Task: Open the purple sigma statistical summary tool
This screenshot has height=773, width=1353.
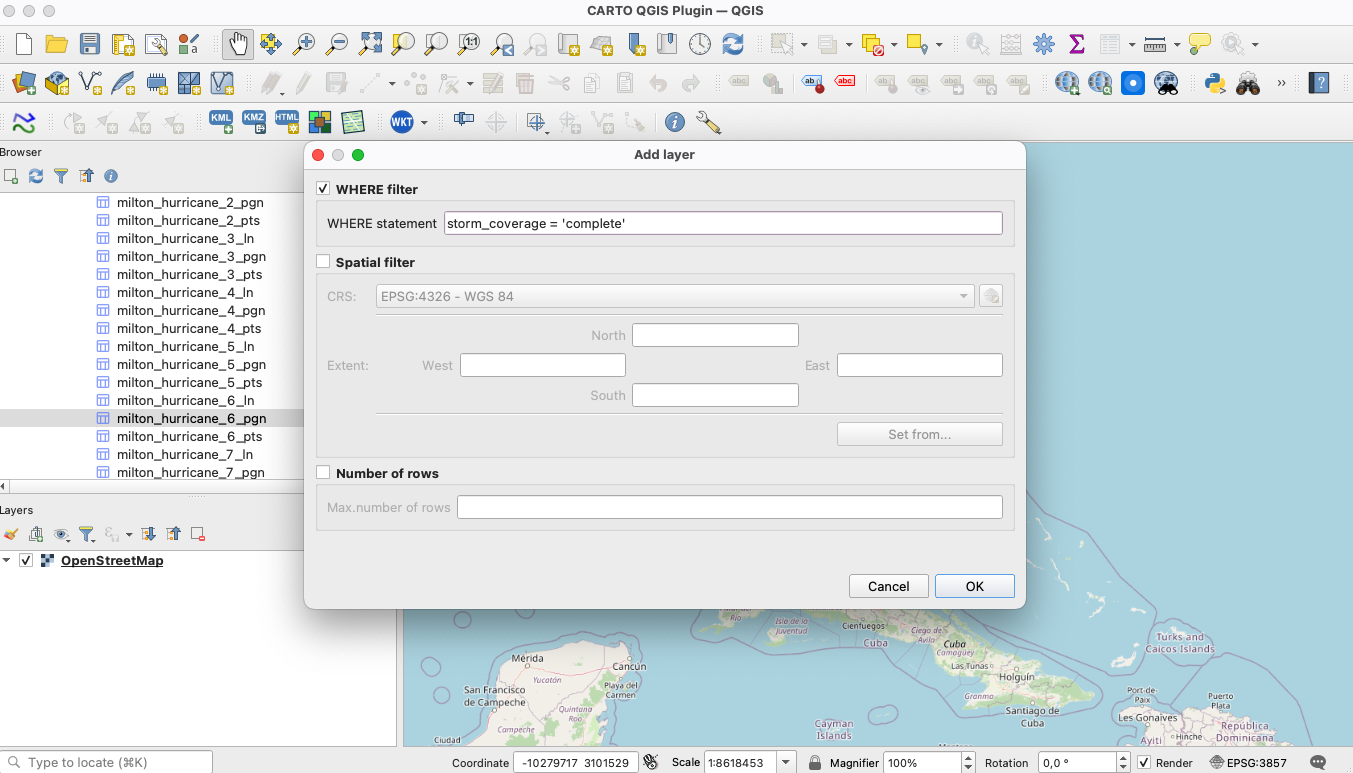Action: 1076,44
